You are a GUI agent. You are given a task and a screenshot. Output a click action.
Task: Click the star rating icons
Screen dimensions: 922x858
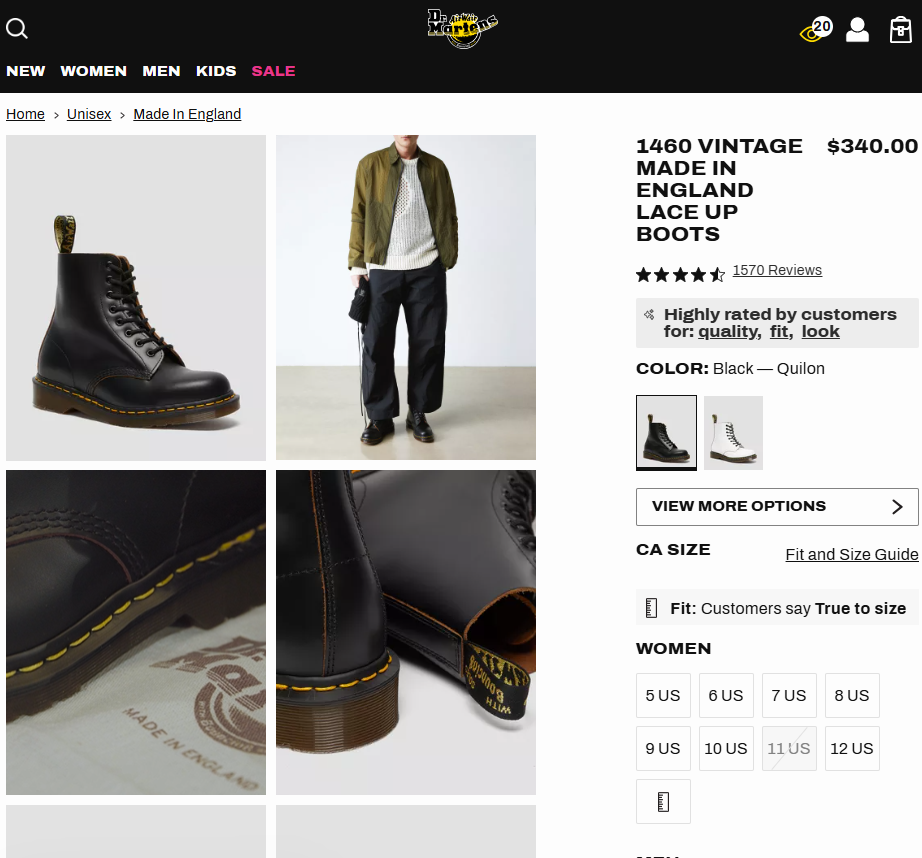click(680, 275)
